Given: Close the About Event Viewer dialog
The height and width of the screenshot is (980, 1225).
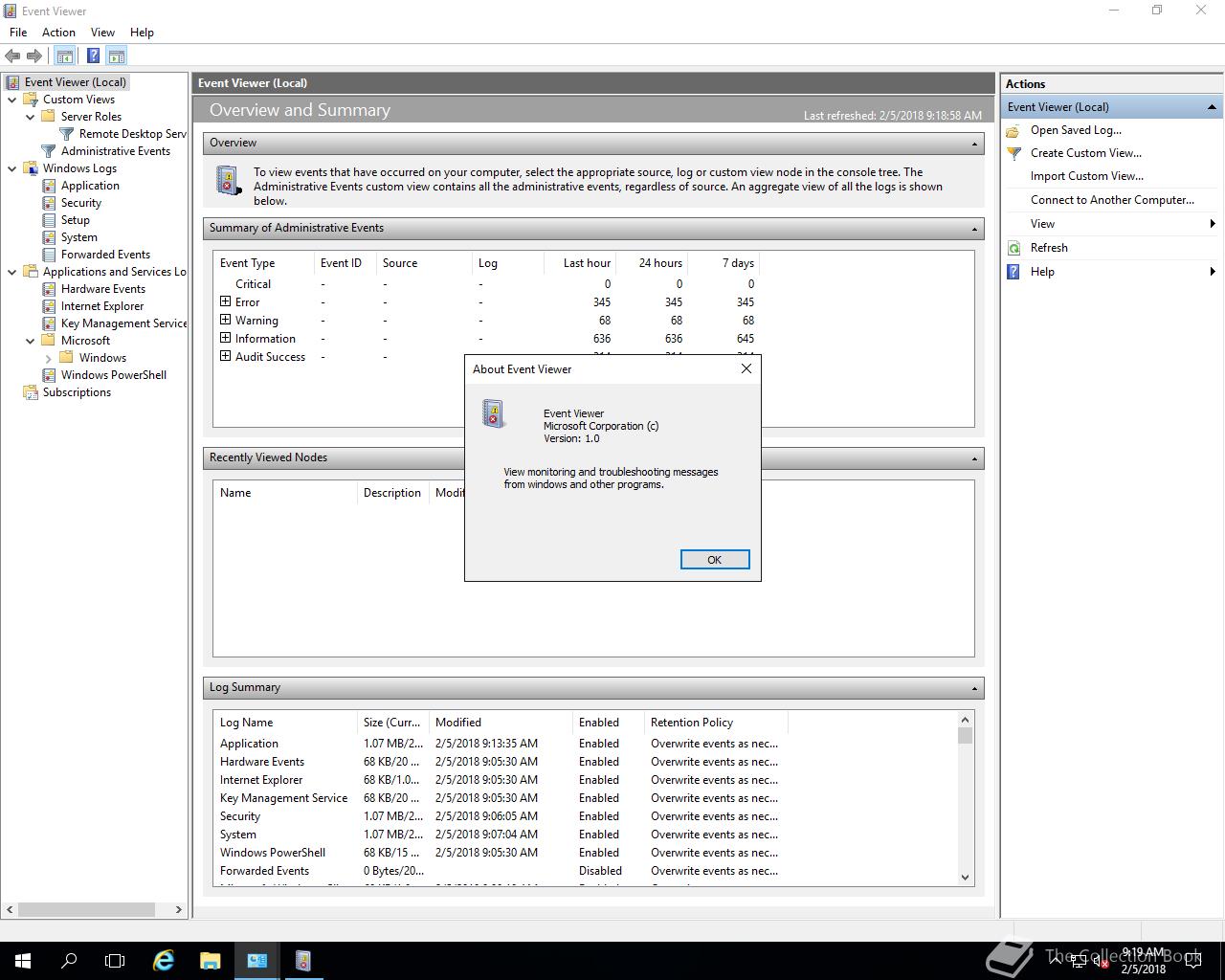Looking at the screenshot, I should coord(746,368).
